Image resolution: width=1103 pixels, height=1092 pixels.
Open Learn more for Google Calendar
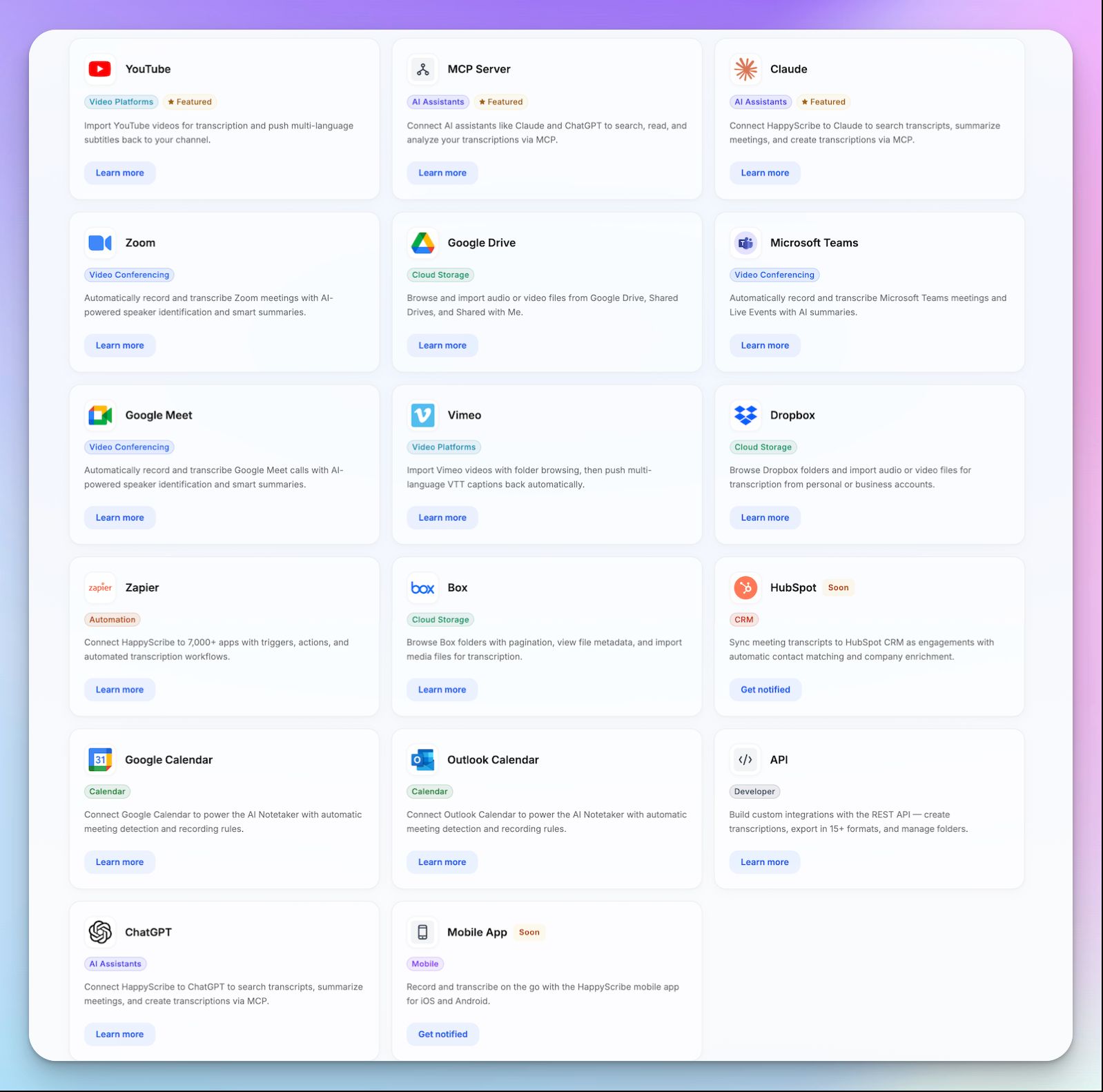[x=120, y=862]
